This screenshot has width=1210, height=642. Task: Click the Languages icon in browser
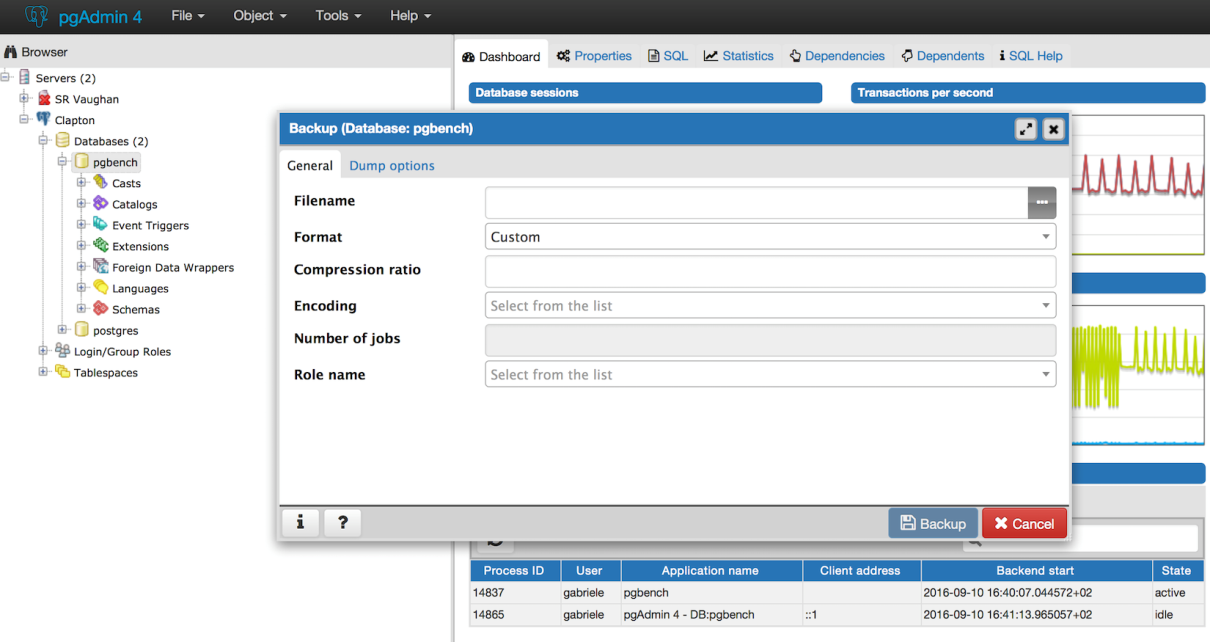[x=100, y=288]
